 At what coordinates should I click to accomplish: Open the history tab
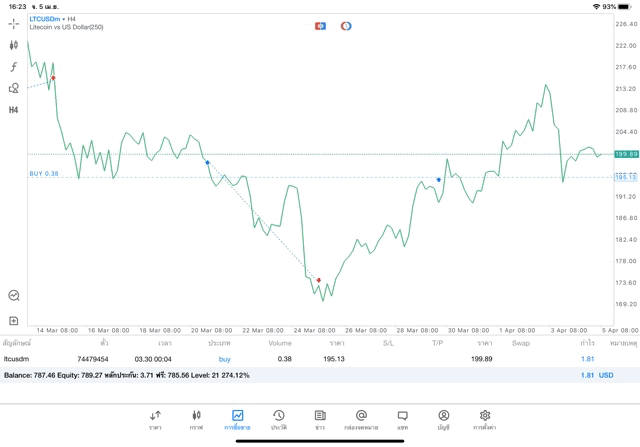pos(279,420)
